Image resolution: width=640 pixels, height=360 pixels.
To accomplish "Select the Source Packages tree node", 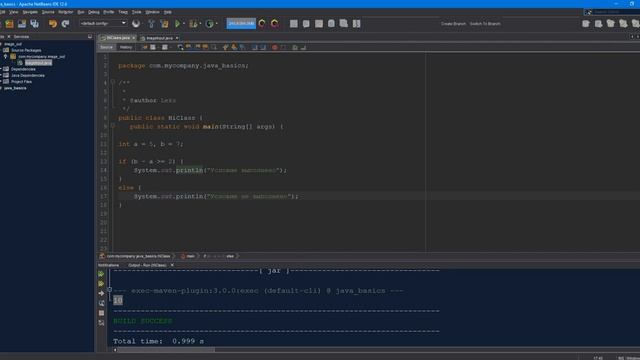I will 26,50.
